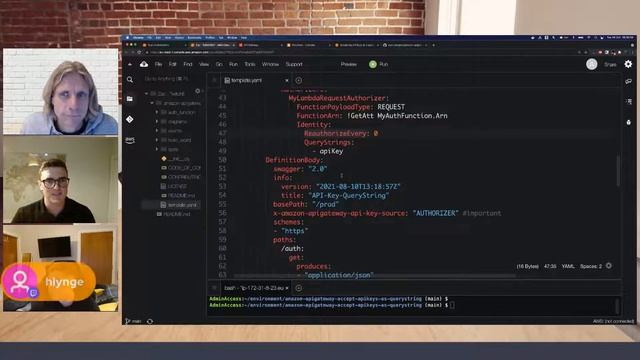The width and height of the screenshot is (640, 360).
Task: Open the Find menu
Action: coord(188,64)
